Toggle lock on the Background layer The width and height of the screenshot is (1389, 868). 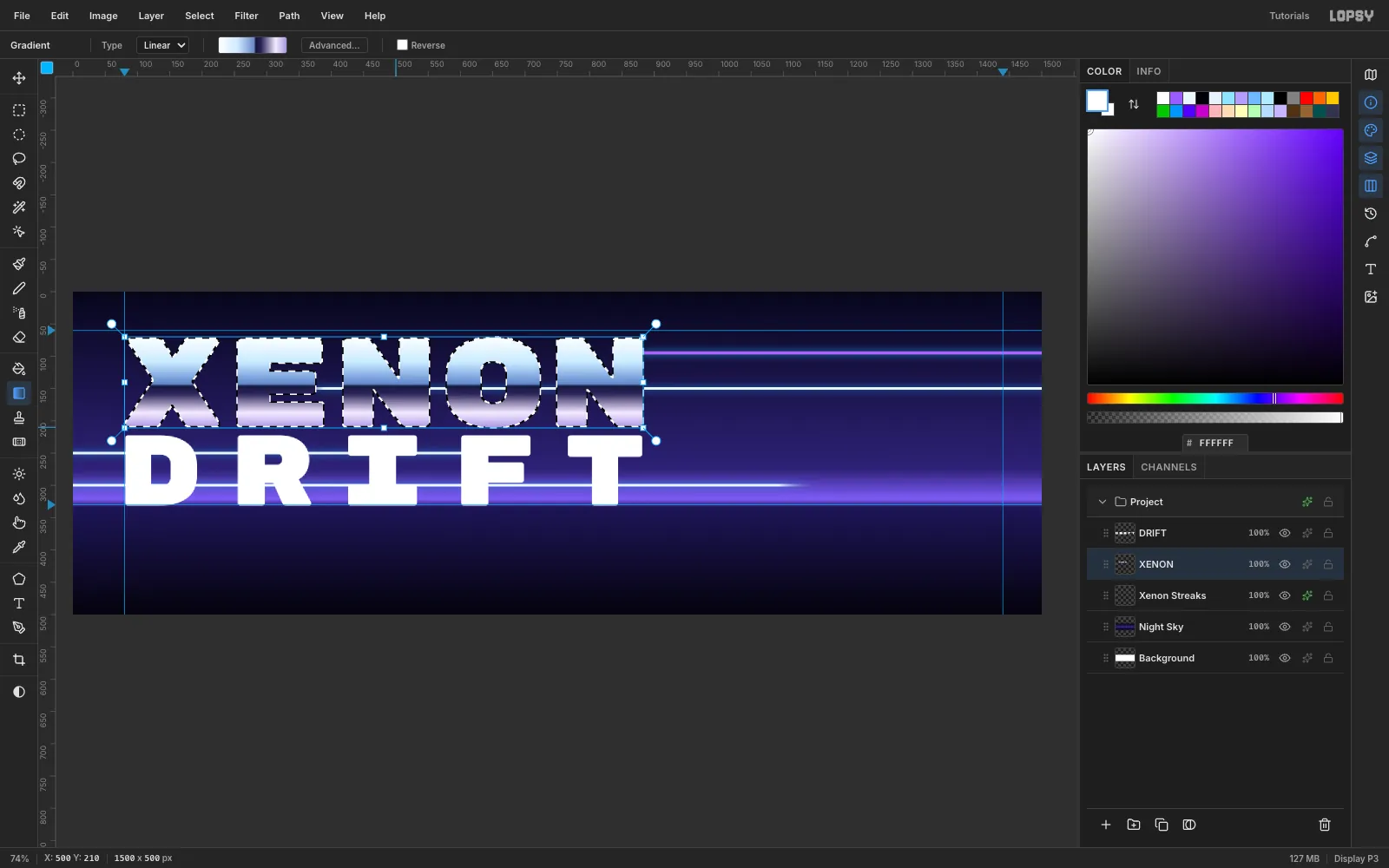tap(1328, 658)
